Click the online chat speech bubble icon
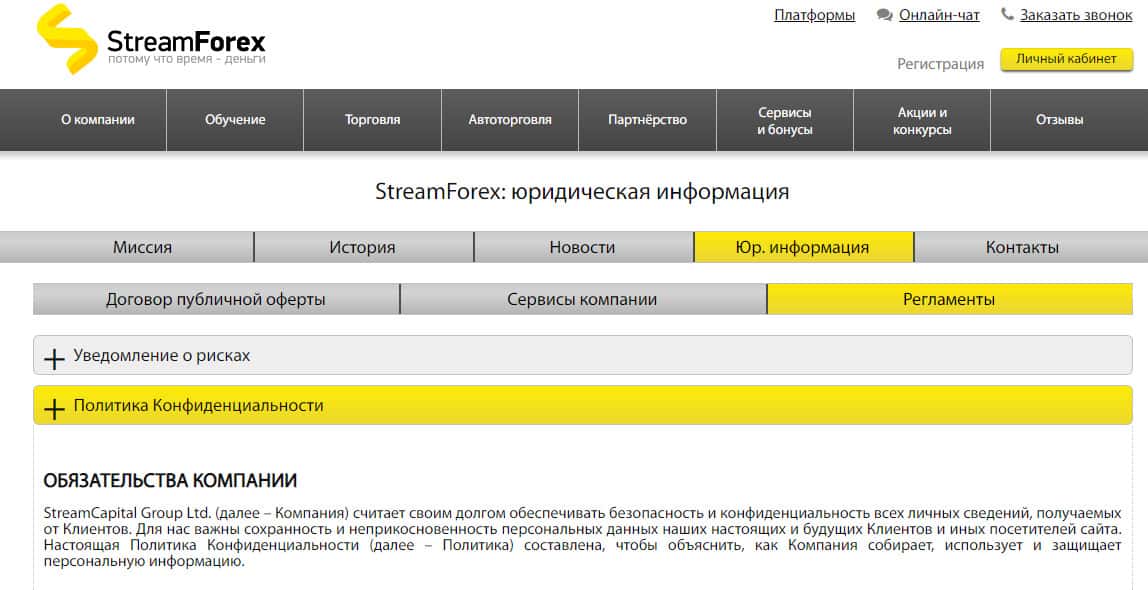 [x=884, y=15]
